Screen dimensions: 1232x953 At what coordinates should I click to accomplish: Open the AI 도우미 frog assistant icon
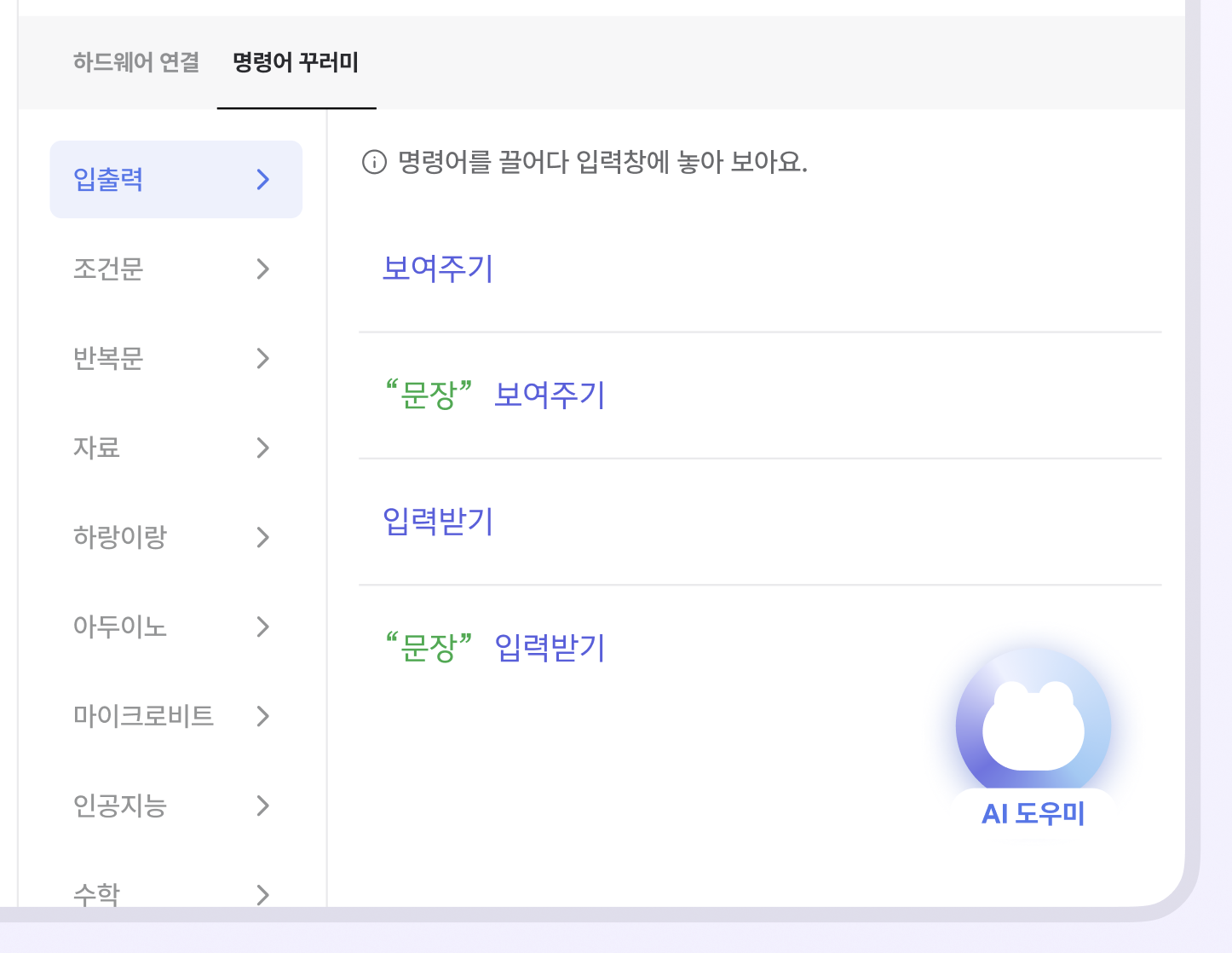(1033, 726)
